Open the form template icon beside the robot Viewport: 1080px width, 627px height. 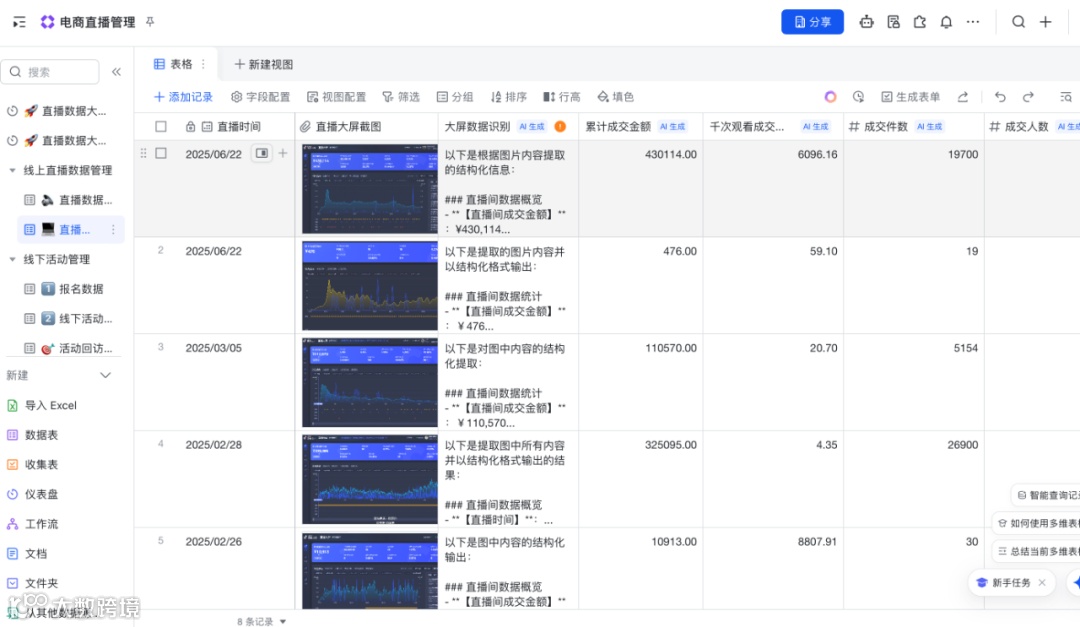click(x=893, y=22)
